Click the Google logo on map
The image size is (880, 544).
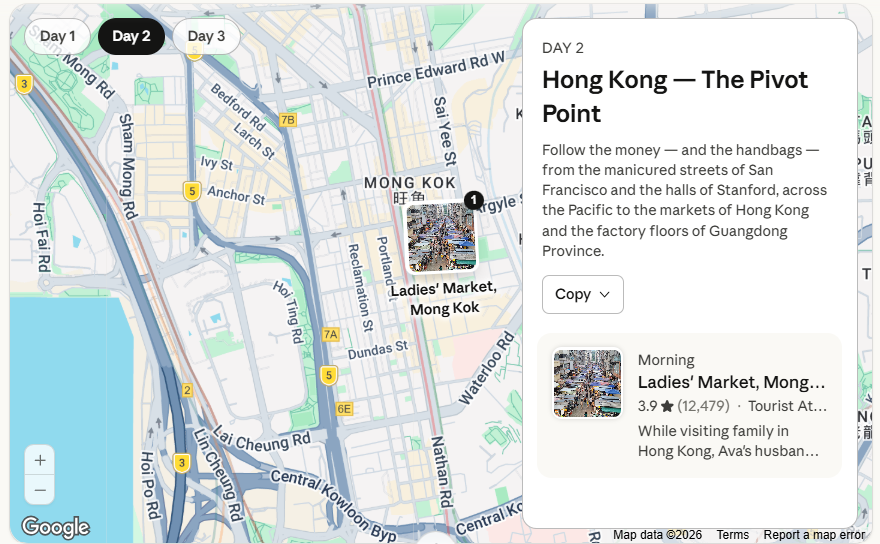click(x=55, y=527)
